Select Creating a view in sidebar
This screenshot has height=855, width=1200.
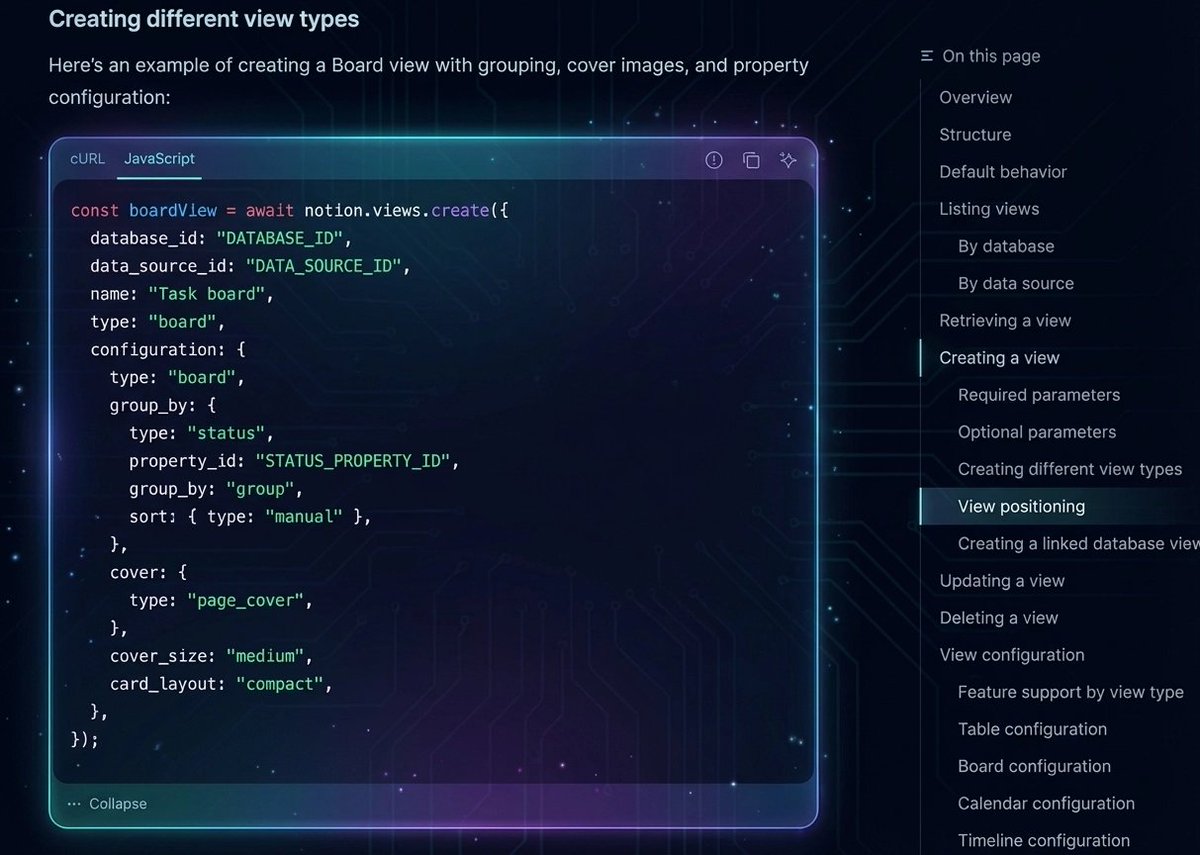coord(999,358)
